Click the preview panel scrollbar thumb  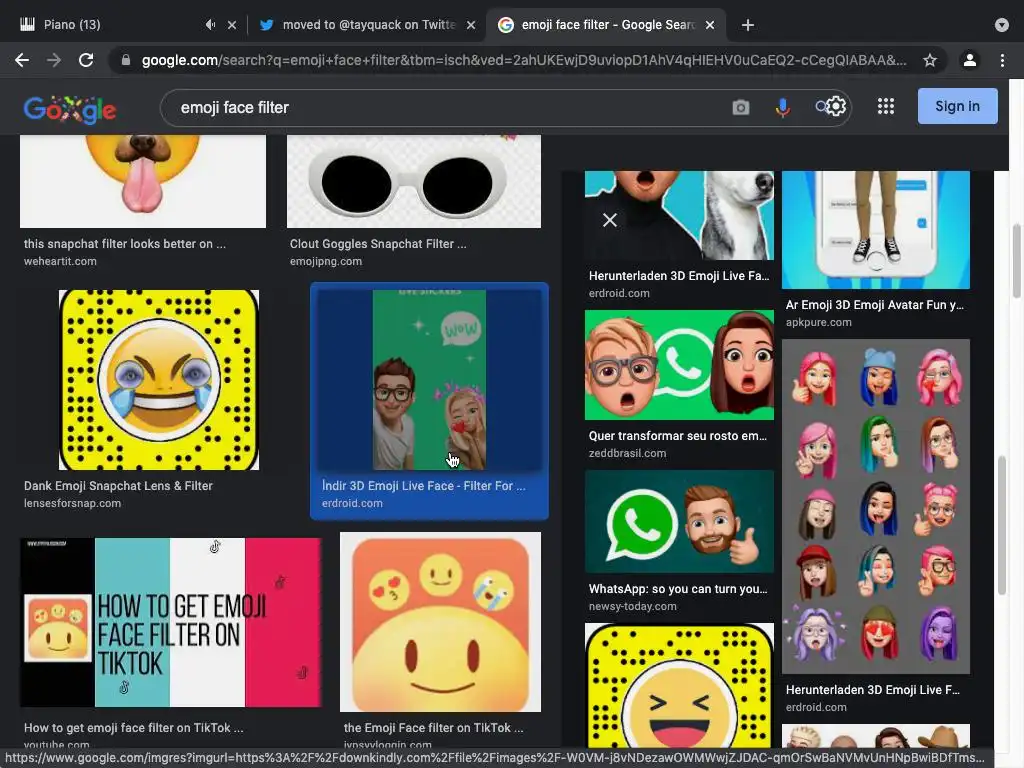[1001, 526]
